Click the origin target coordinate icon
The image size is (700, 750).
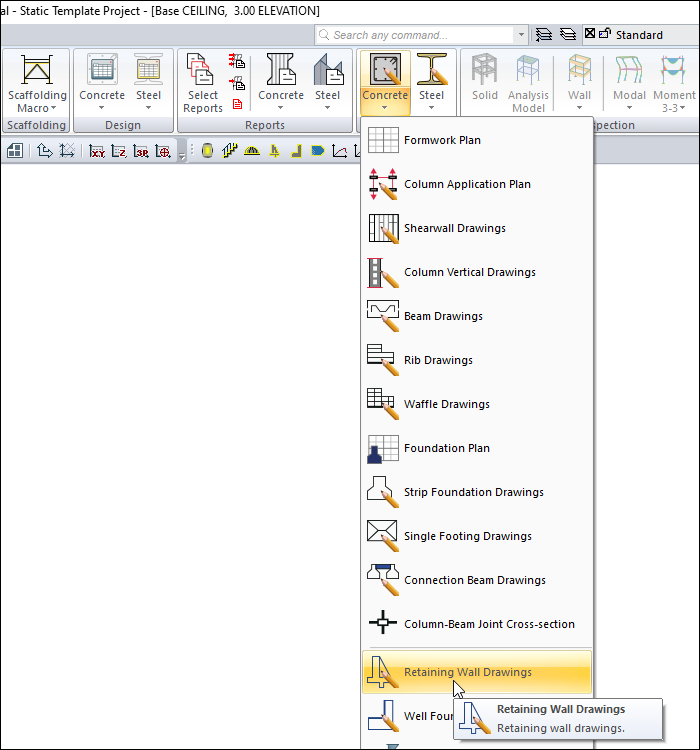point(163,151)
